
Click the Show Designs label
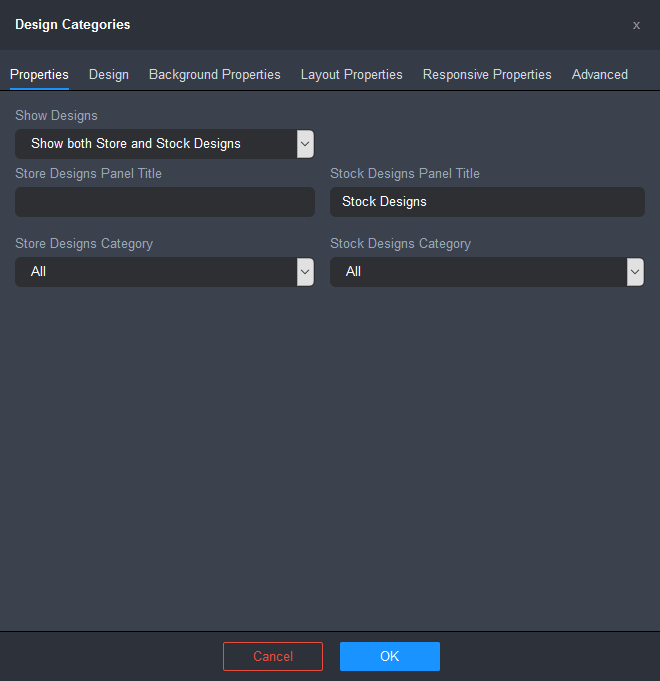click(57, 116)
